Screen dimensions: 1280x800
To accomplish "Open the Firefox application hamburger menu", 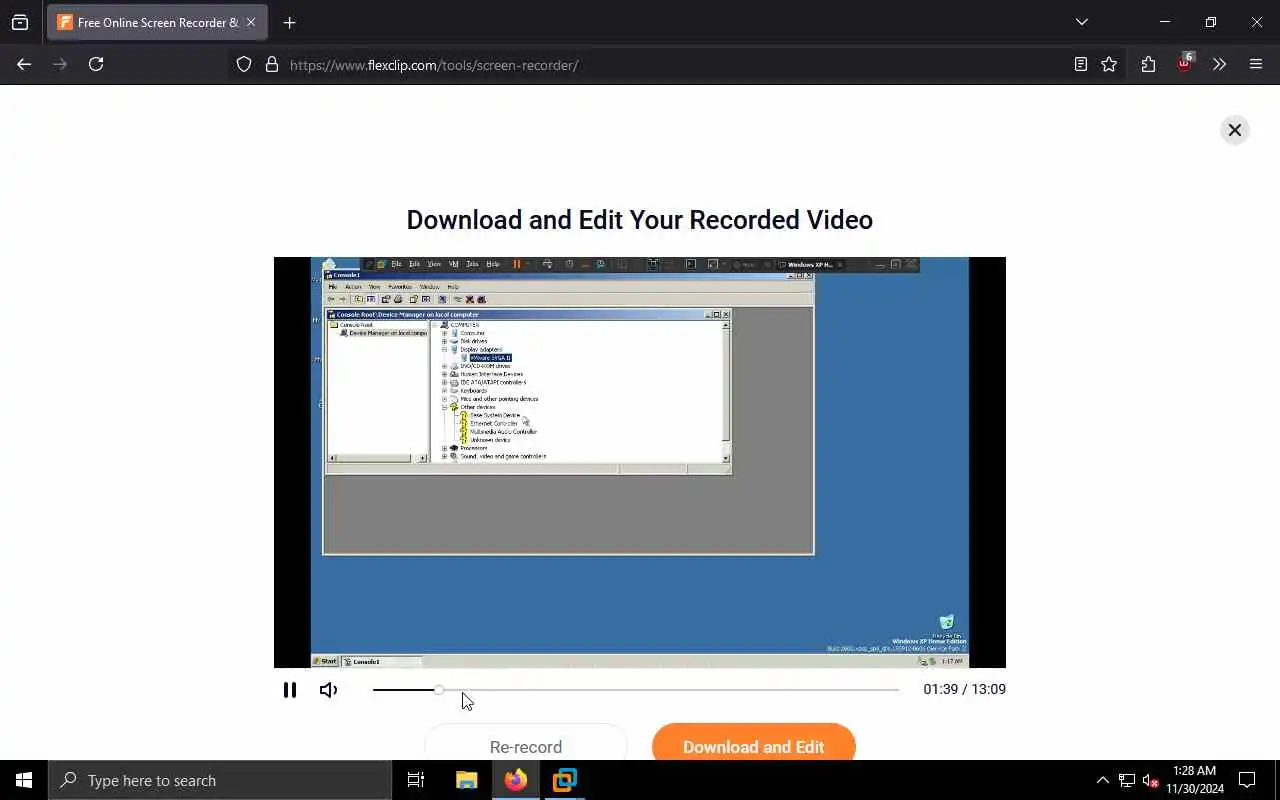I will [x=1256, y=64].
